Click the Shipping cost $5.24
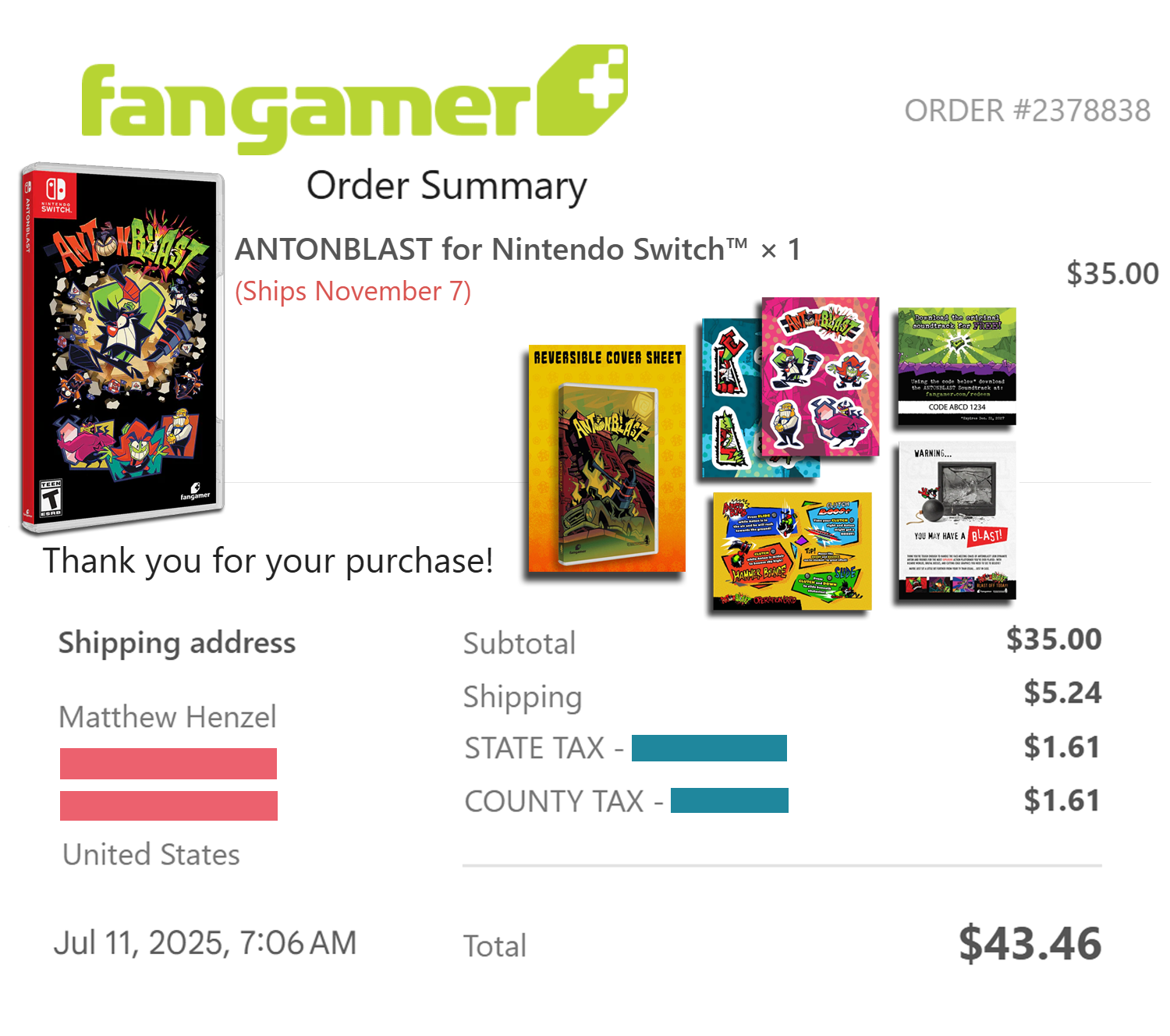 coord(1062,693)
